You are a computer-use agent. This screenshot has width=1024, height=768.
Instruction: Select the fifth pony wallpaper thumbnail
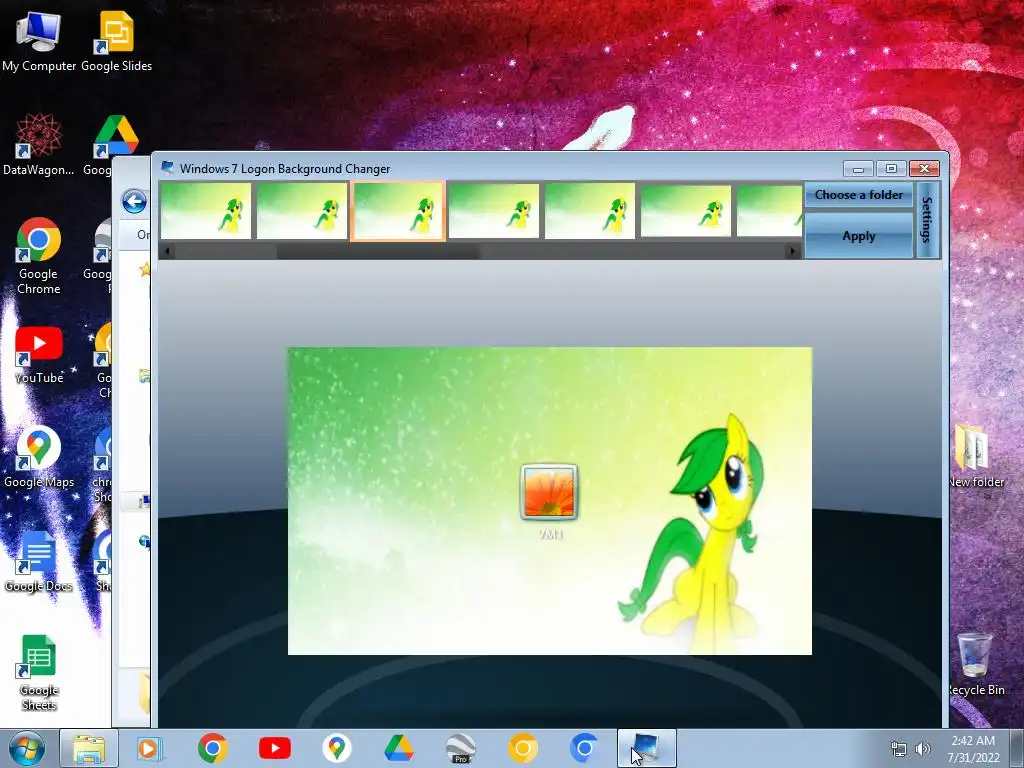(x=590, y=211)
